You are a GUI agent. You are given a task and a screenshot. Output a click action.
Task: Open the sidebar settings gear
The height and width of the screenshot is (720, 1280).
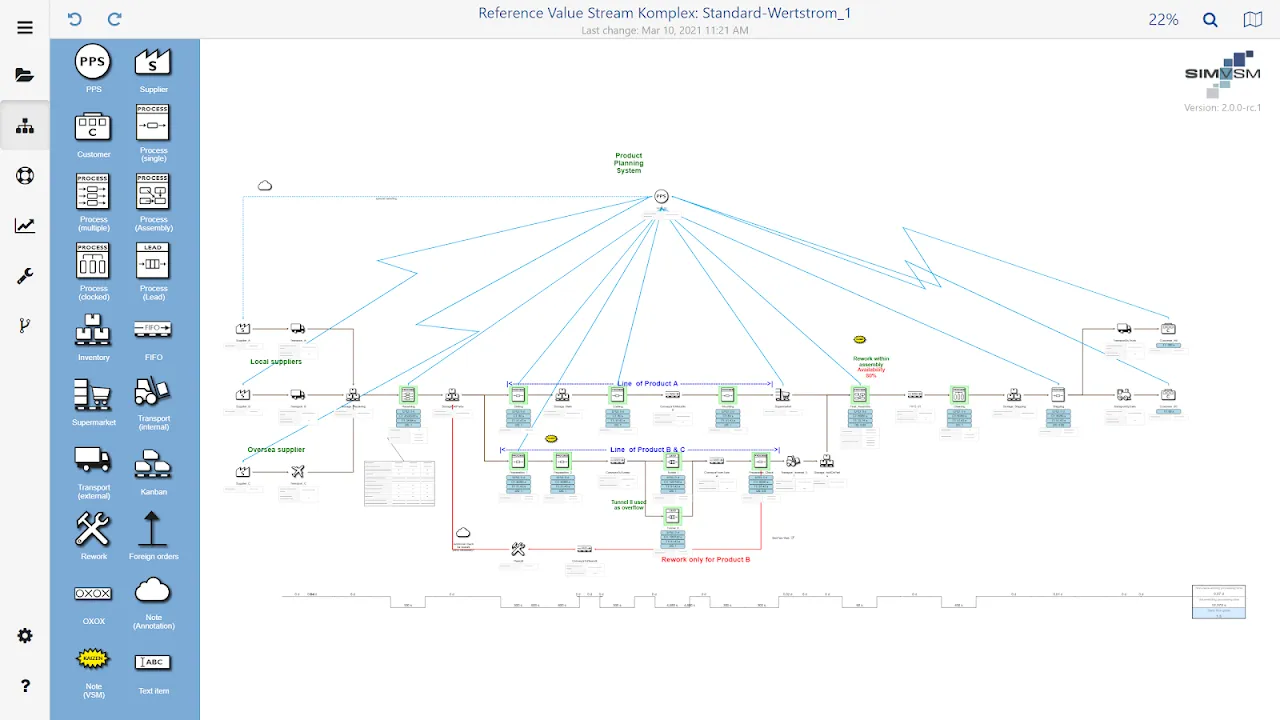25,636
